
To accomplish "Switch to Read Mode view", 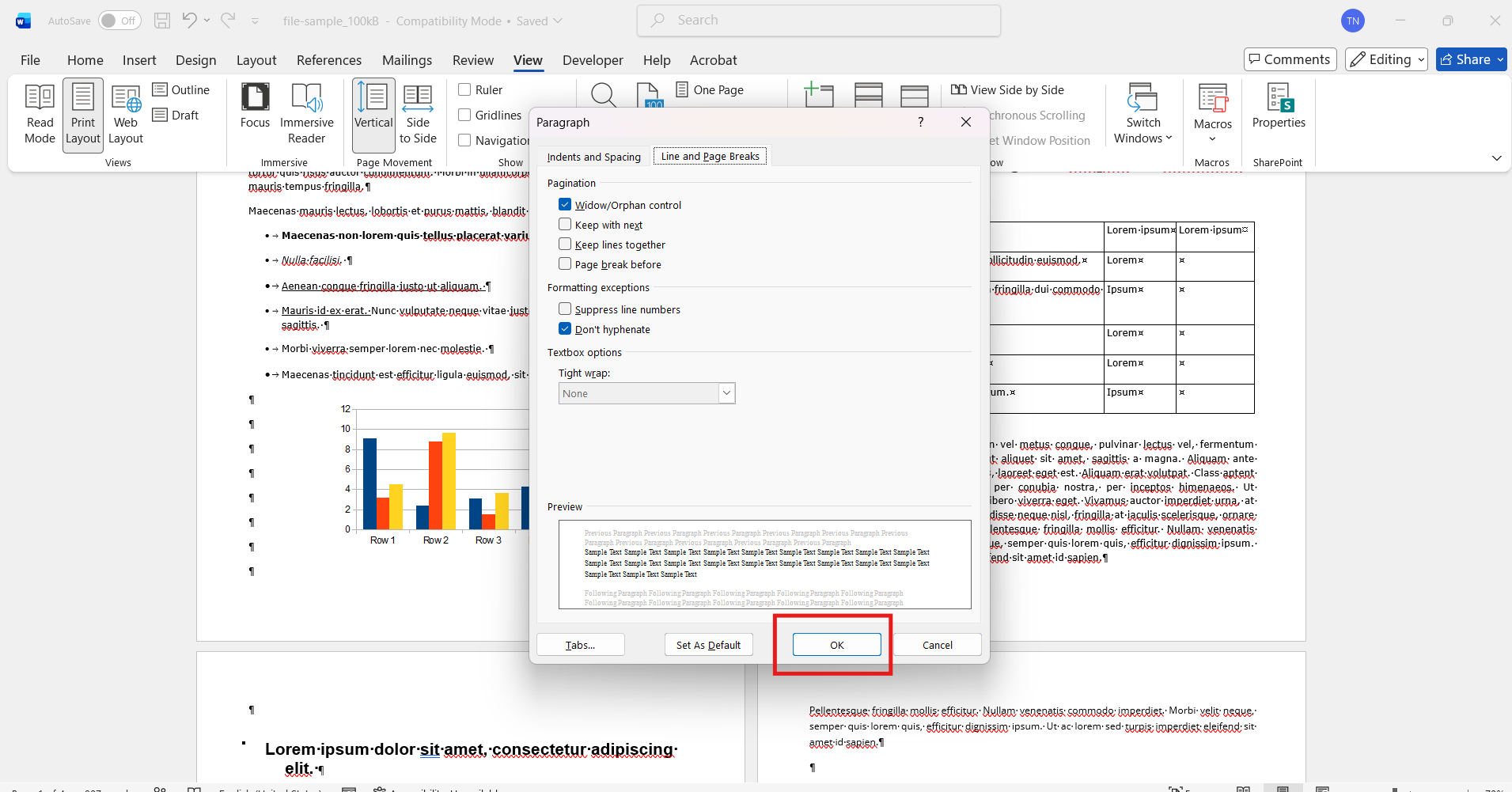I will click(40, 115).
